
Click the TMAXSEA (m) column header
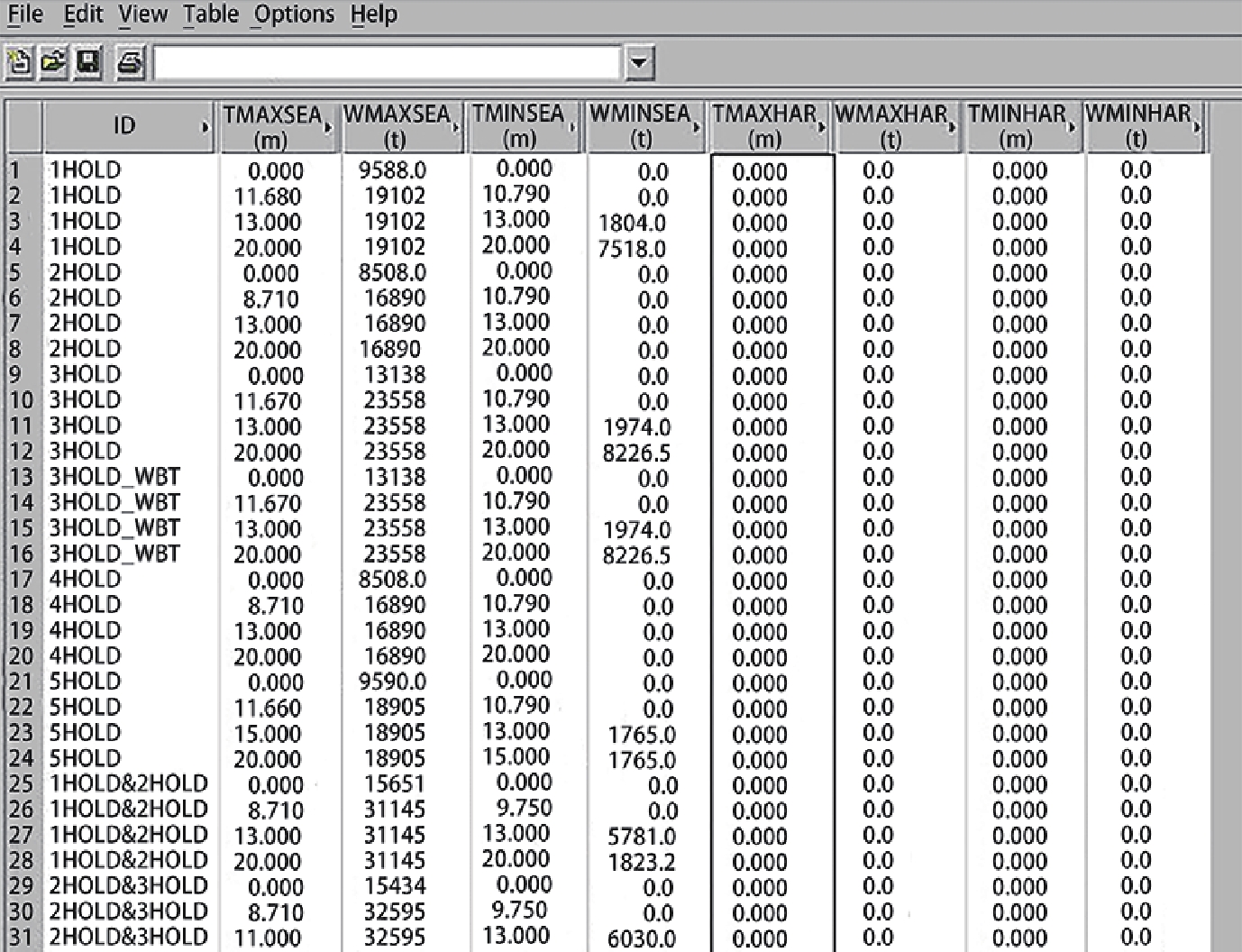[271, 126]
